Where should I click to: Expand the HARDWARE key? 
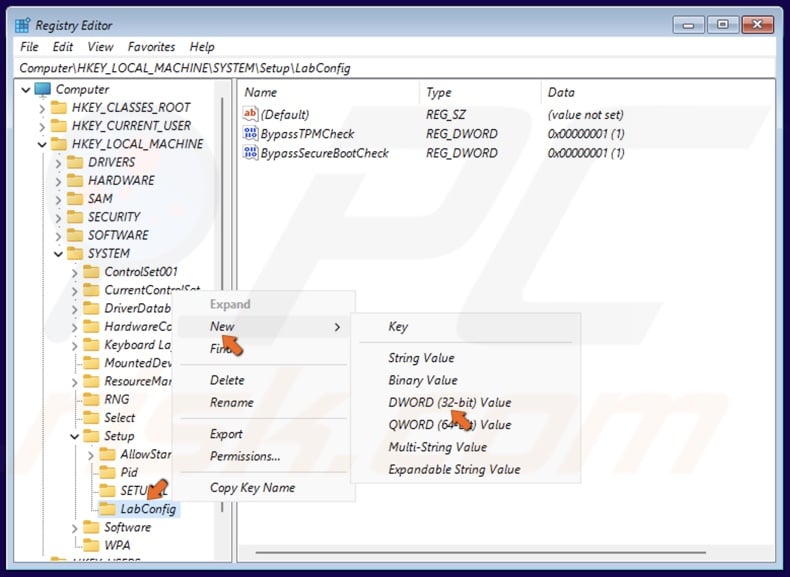click(x=58, y=181)
